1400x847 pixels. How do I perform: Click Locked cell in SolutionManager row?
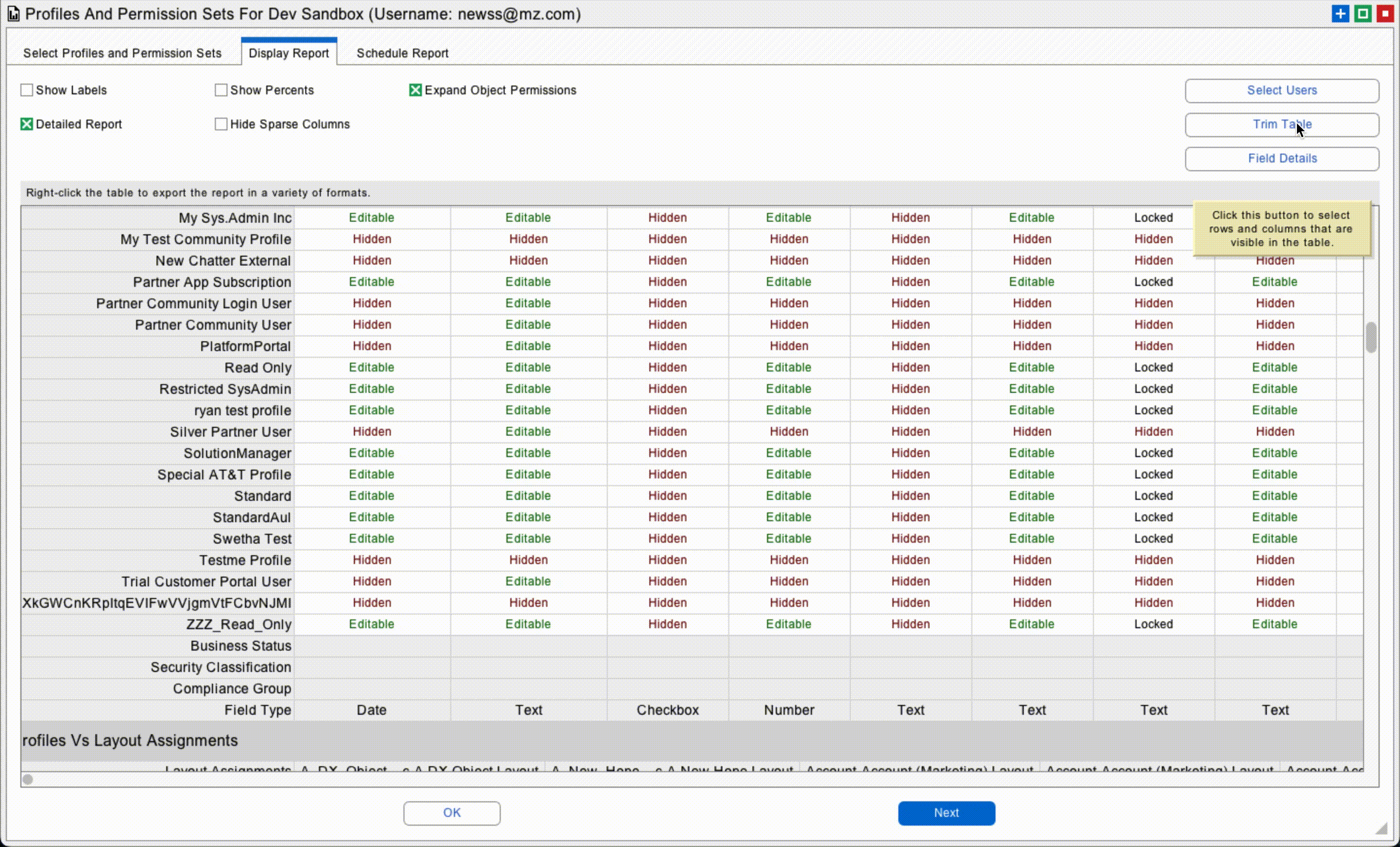point(1154,453)
